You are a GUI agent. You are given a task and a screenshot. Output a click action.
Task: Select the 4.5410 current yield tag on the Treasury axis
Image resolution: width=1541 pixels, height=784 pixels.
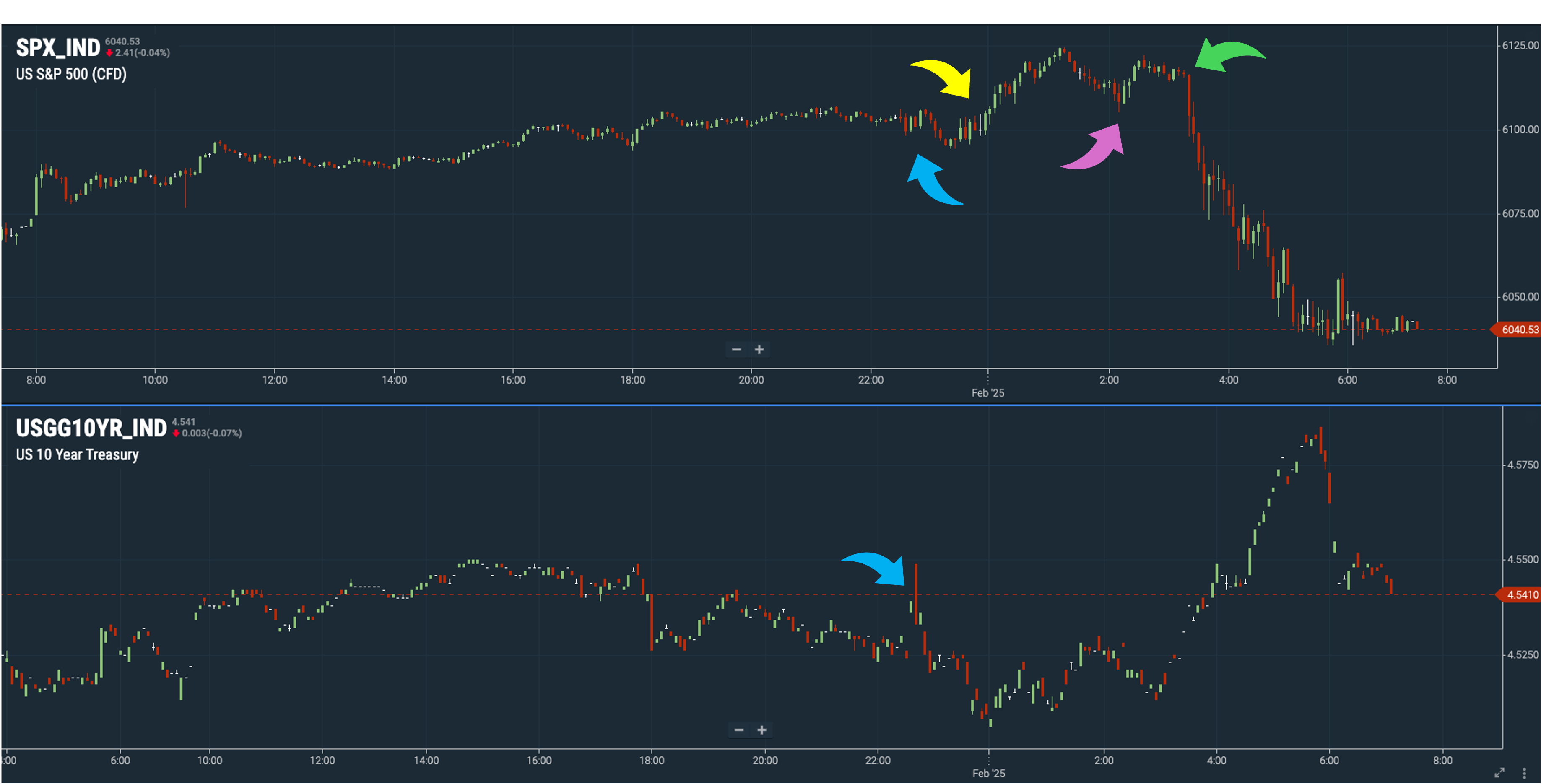[1518, 594]
